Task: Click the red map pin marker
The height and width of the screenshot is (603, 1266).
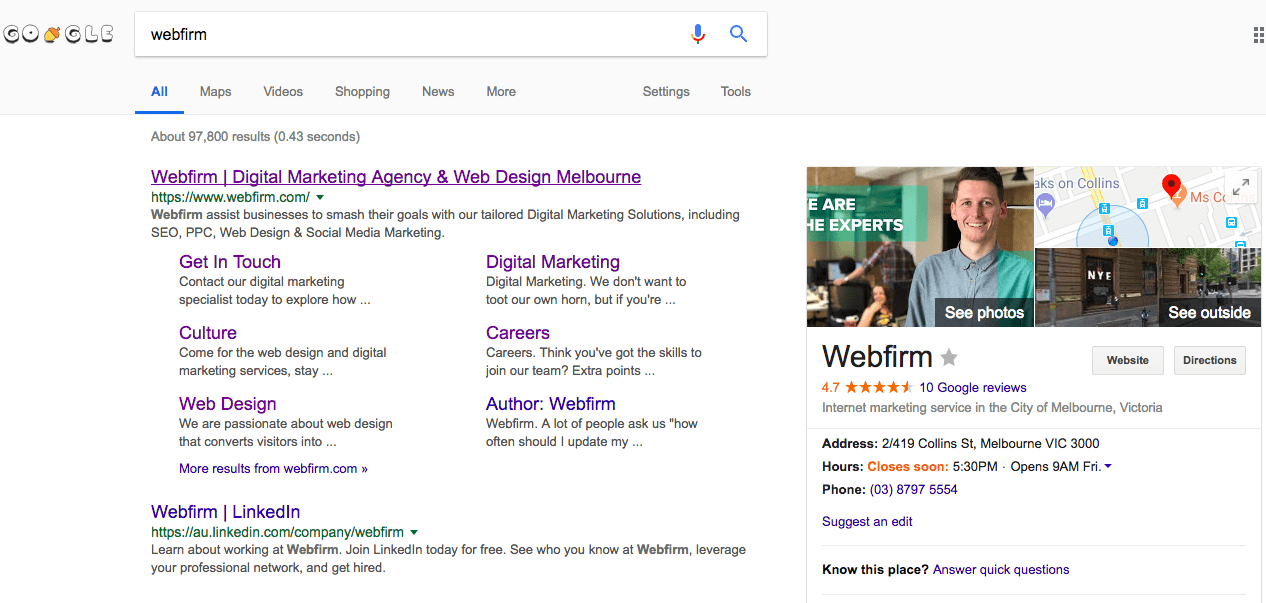Action: [1171, 186]
